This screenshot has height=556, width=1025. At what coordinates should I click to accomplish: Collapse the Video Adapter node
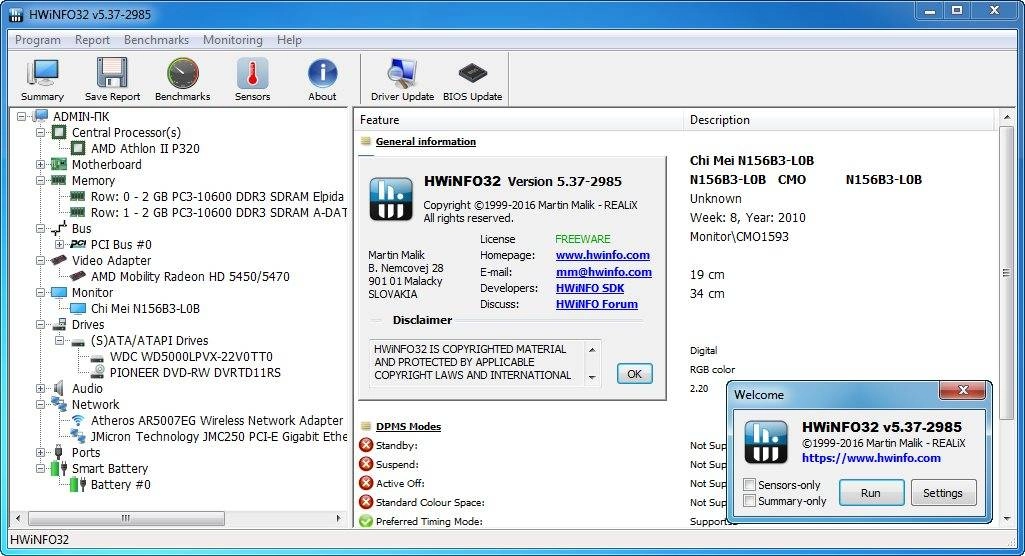(x=41, y=261)
